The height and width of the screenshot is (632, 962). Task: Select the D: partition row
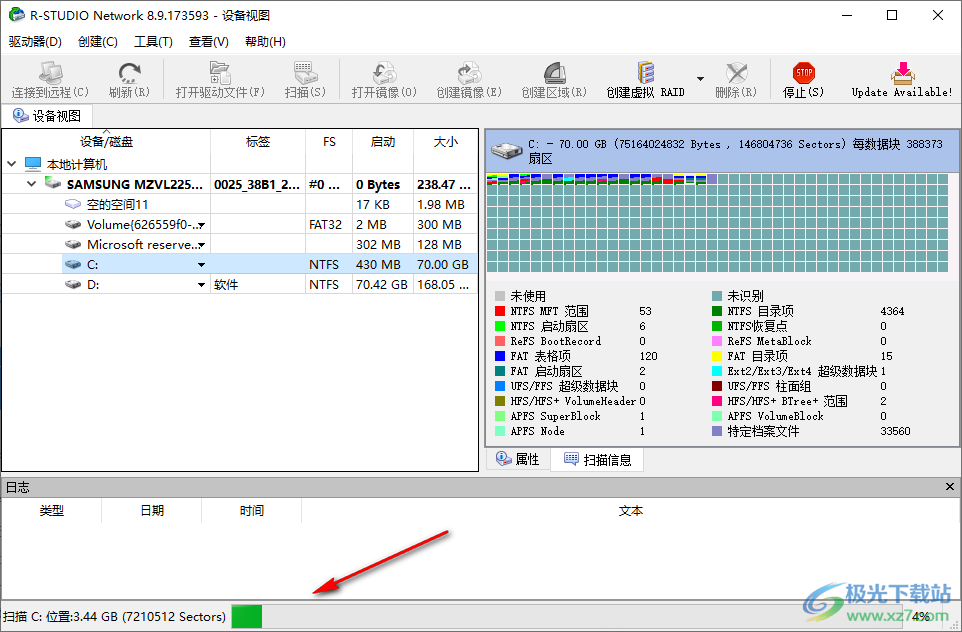pyautogui.click(x=239, y=284)
